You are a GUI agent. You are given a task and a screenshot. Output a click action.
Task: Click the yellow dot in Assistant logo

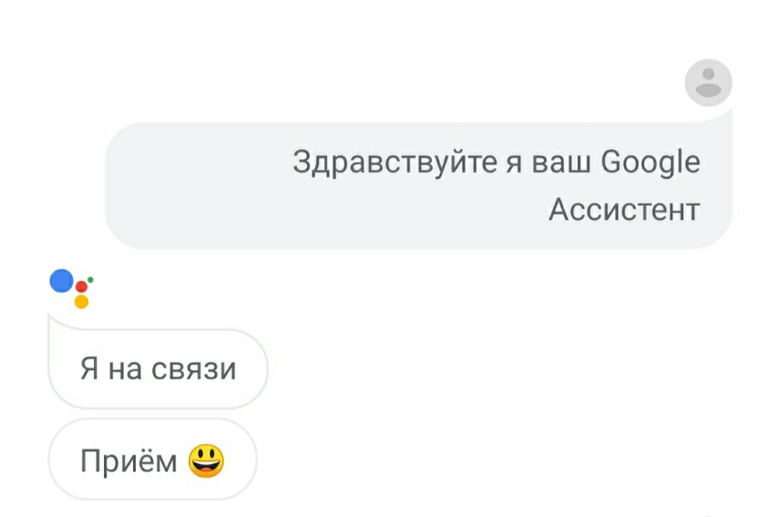pyautogui.click(x=82, y=301)
